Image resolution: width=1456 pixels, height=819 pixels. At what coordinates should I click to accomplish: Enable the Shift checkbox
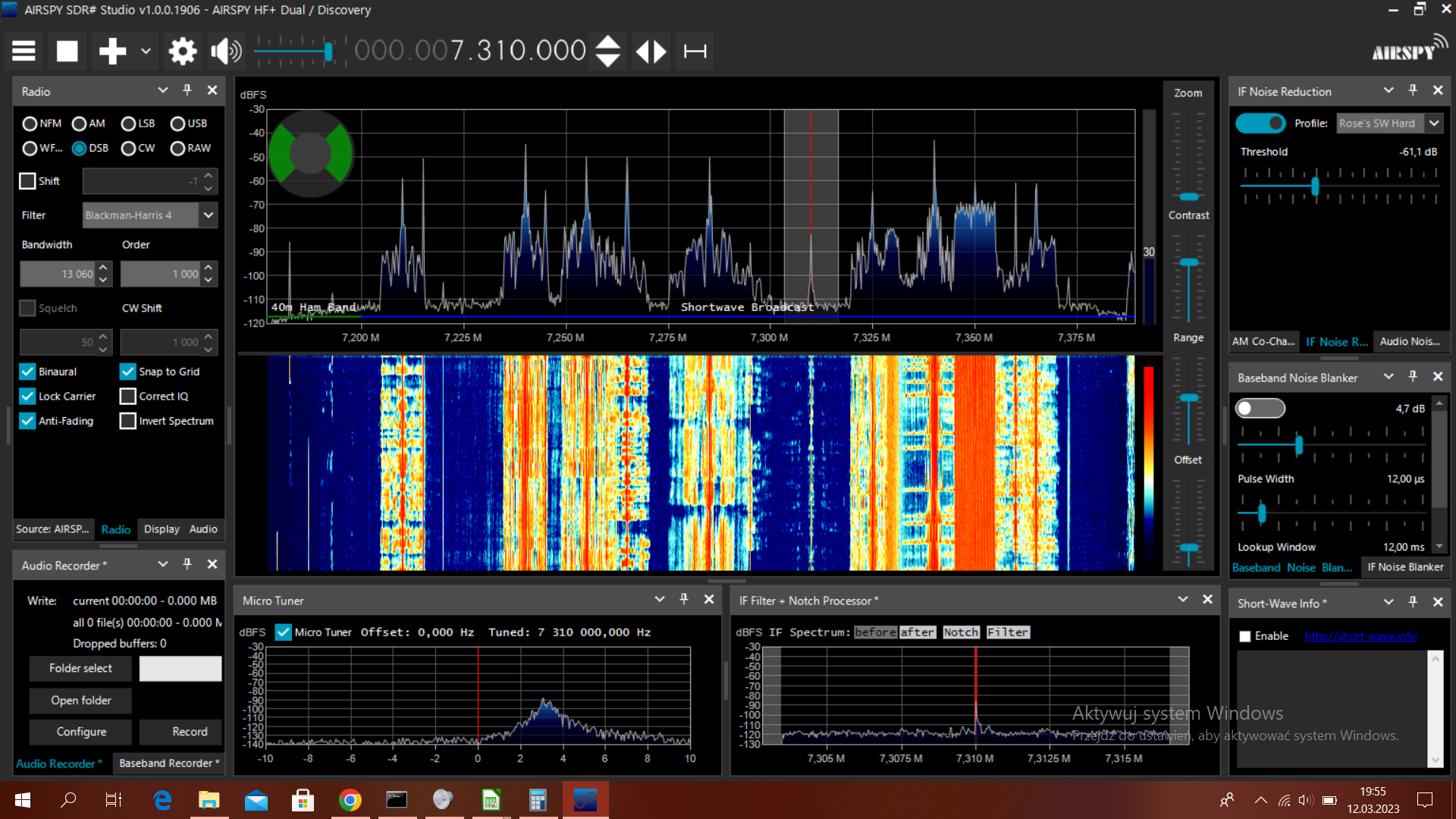coord(27,181)
